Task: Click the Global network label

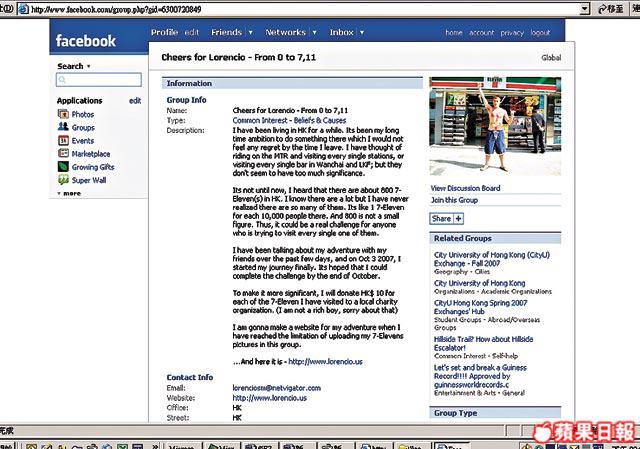Action: [551, 58]
